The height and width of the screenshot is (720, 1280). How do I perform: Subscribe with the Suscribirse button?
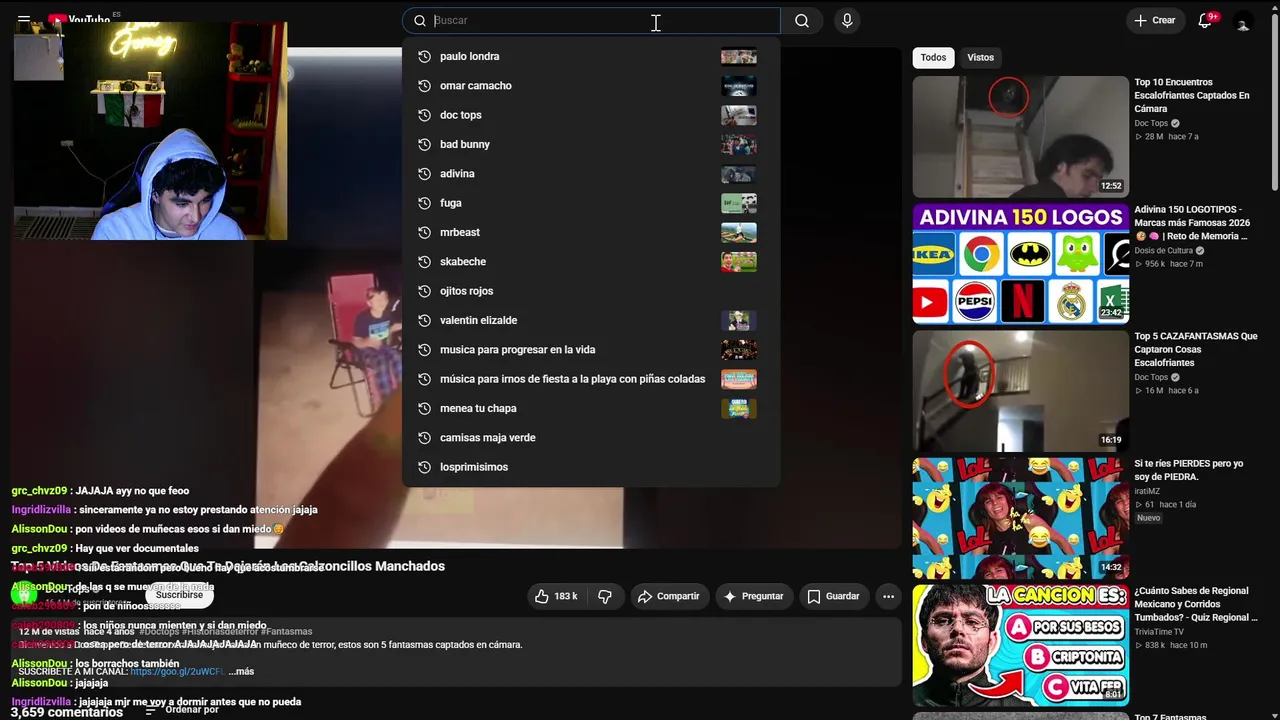(179, 595)
